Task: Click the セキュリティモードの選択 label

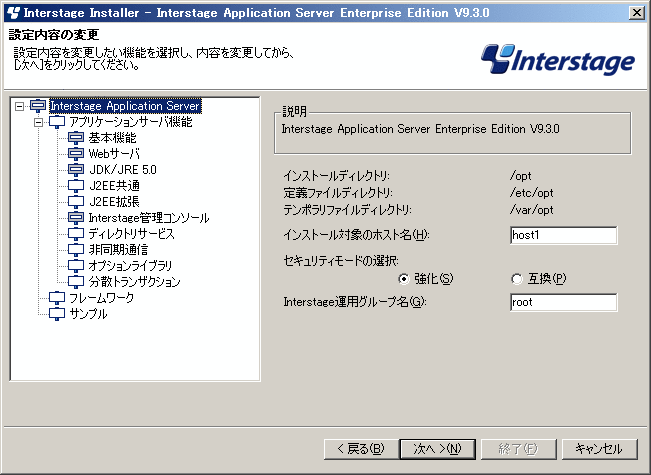Action: (341, 261)
